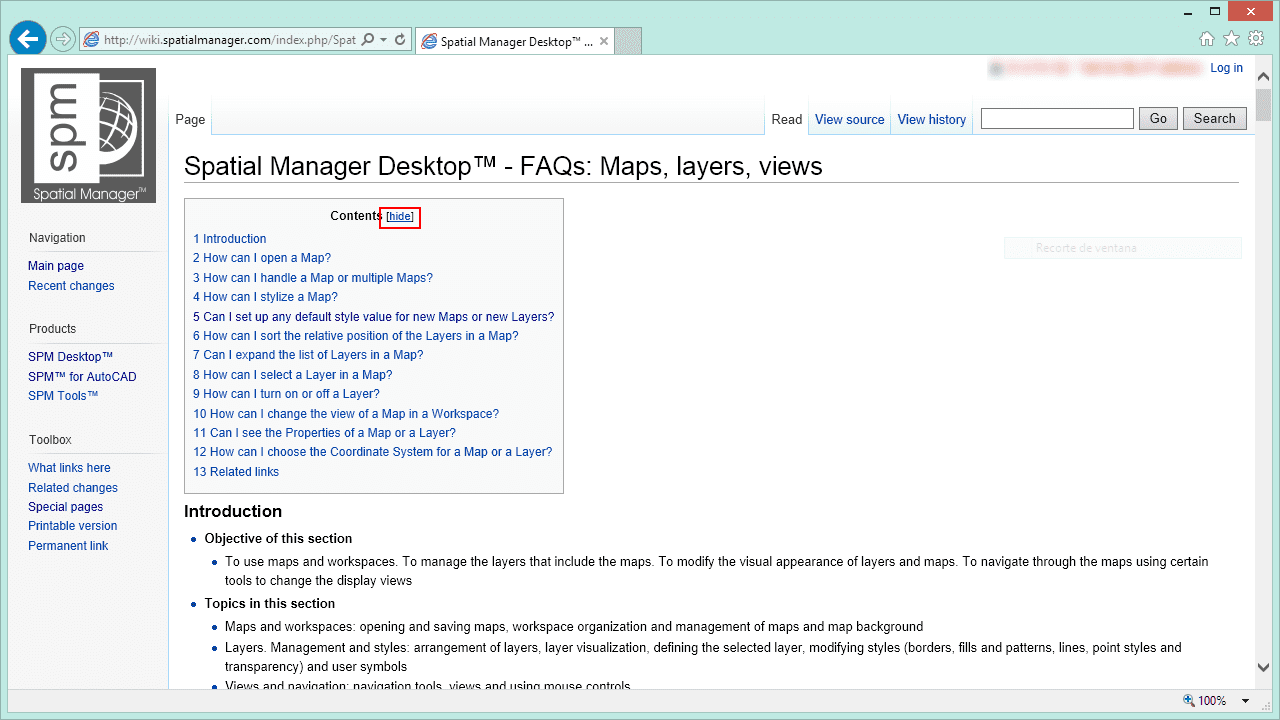Click the search magnifier in address bar

click(x=367, y=40)
